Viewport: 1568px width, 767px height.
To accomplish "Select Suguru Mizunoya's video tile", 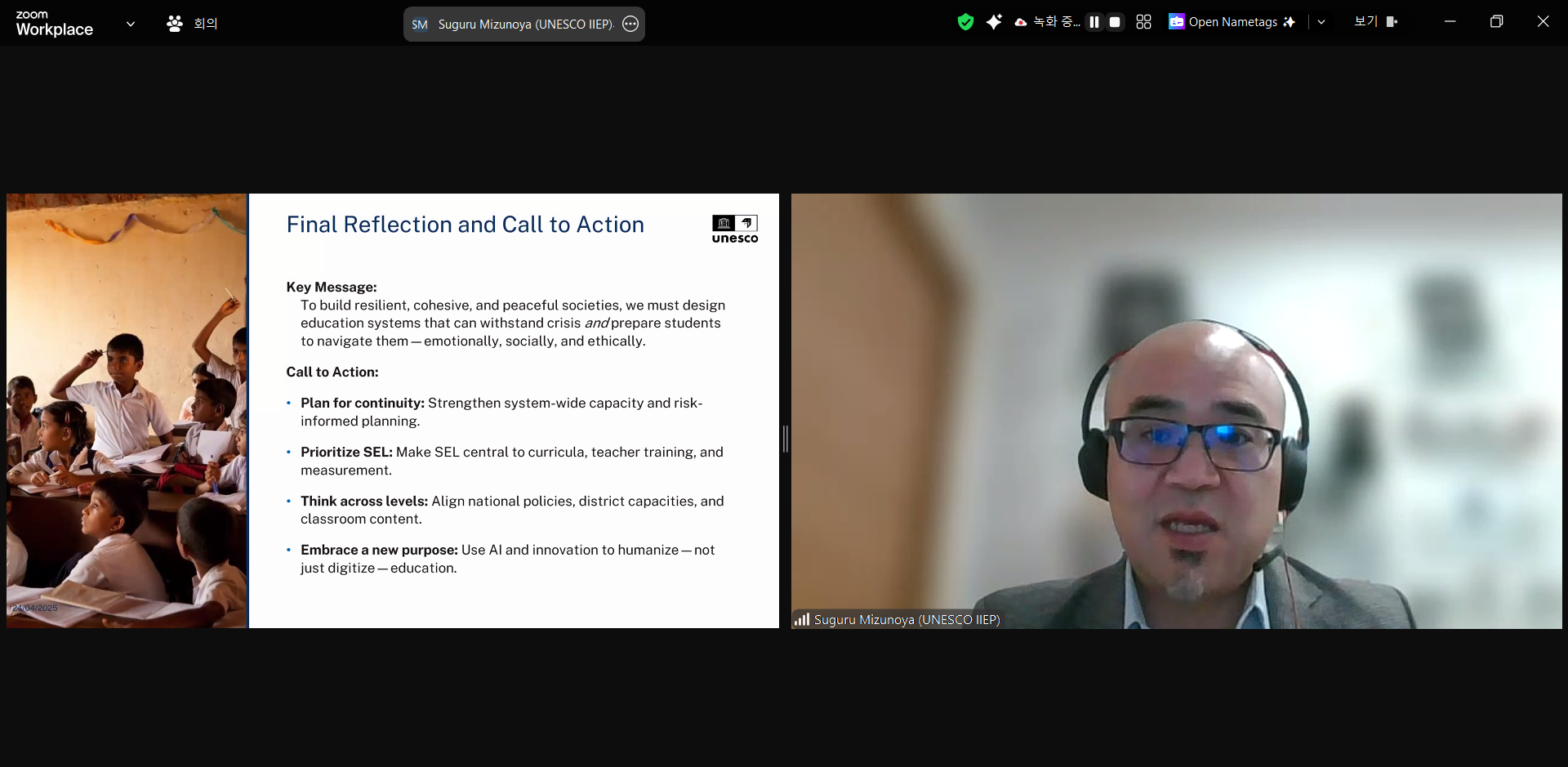I will point(1176,411).
